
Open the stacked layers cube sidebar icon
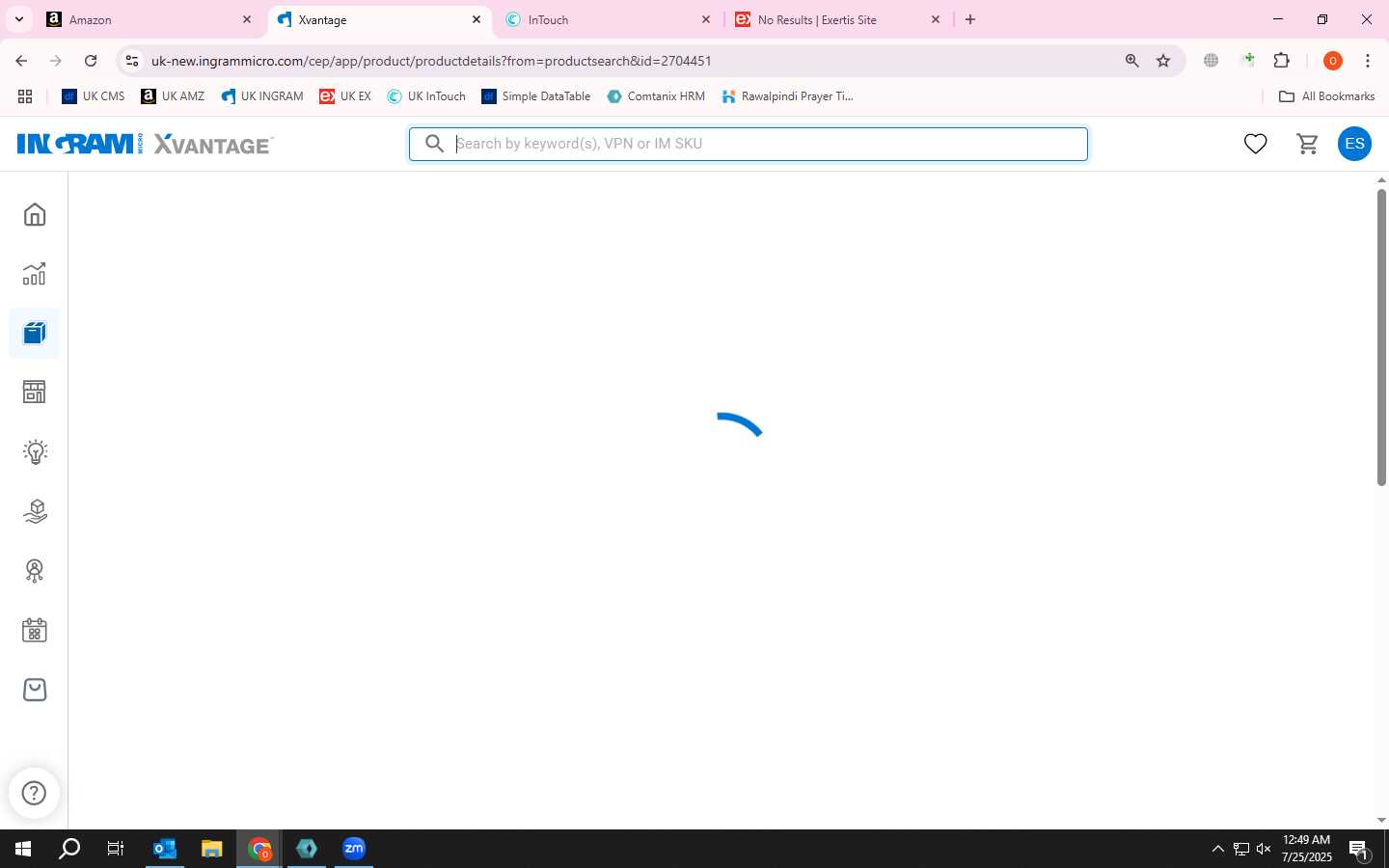(35, 511)
